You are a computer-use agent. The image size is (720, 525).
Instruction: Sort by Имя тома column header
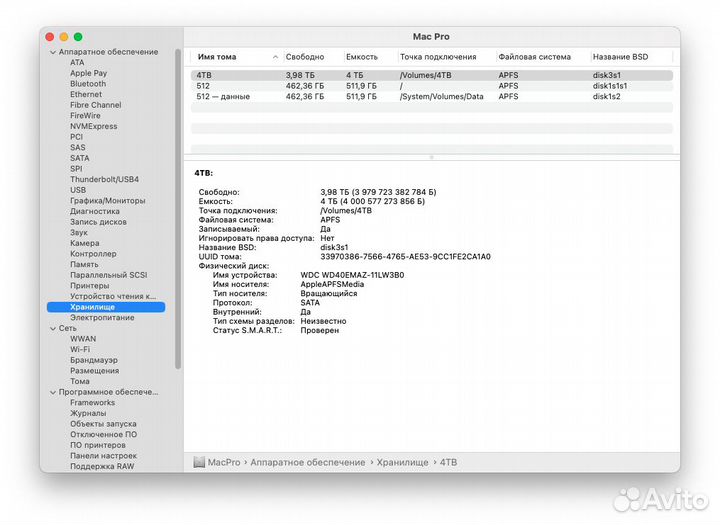217,57
